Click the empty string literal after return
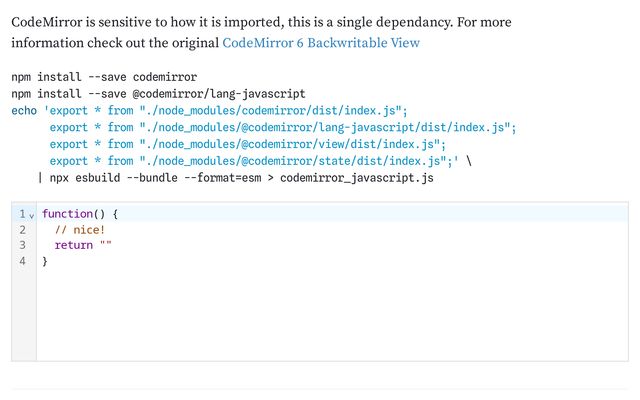 coord(106,244)
